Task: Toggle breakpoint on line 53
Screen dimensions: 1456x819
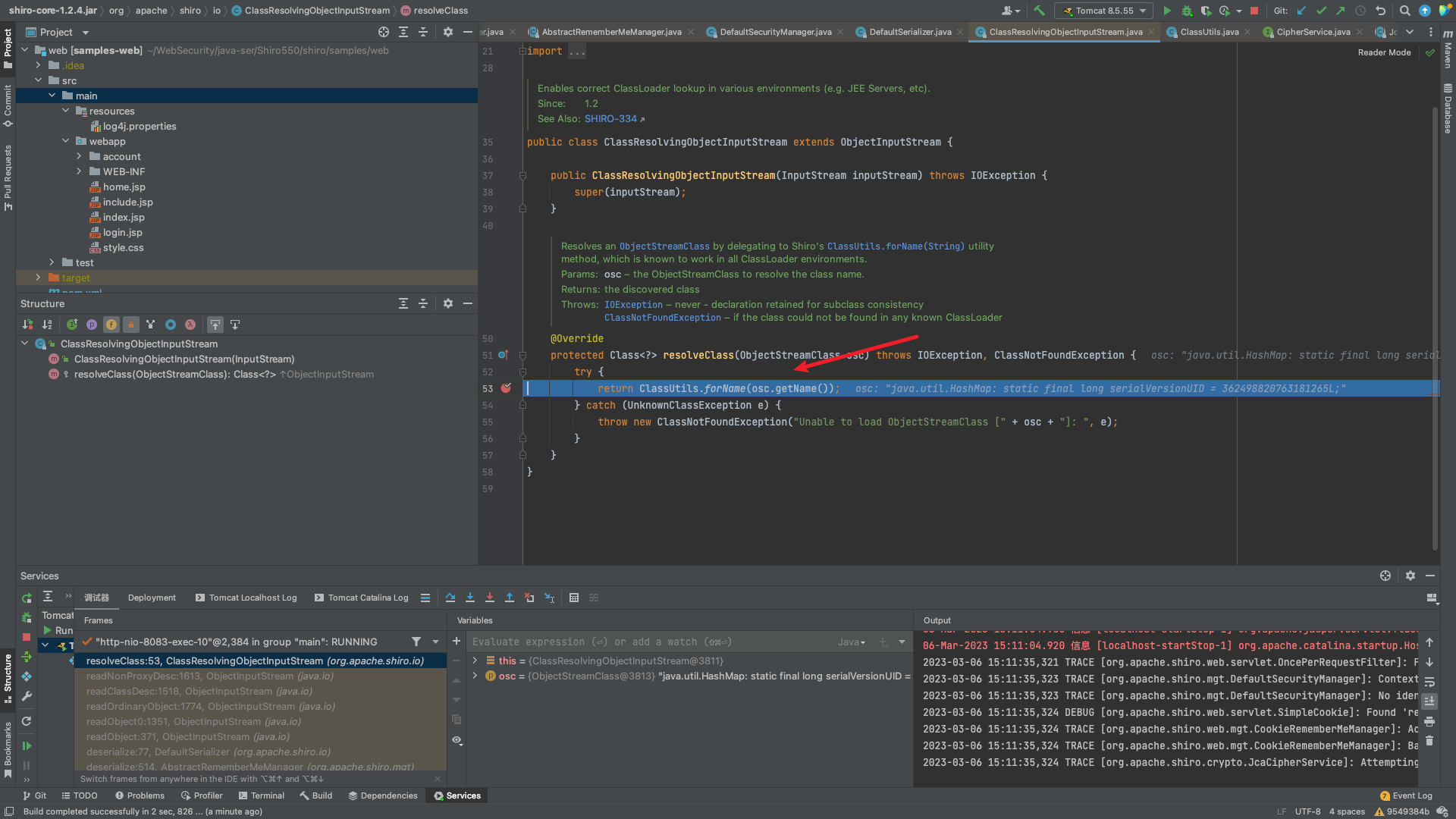Action: tap(506, 388)
